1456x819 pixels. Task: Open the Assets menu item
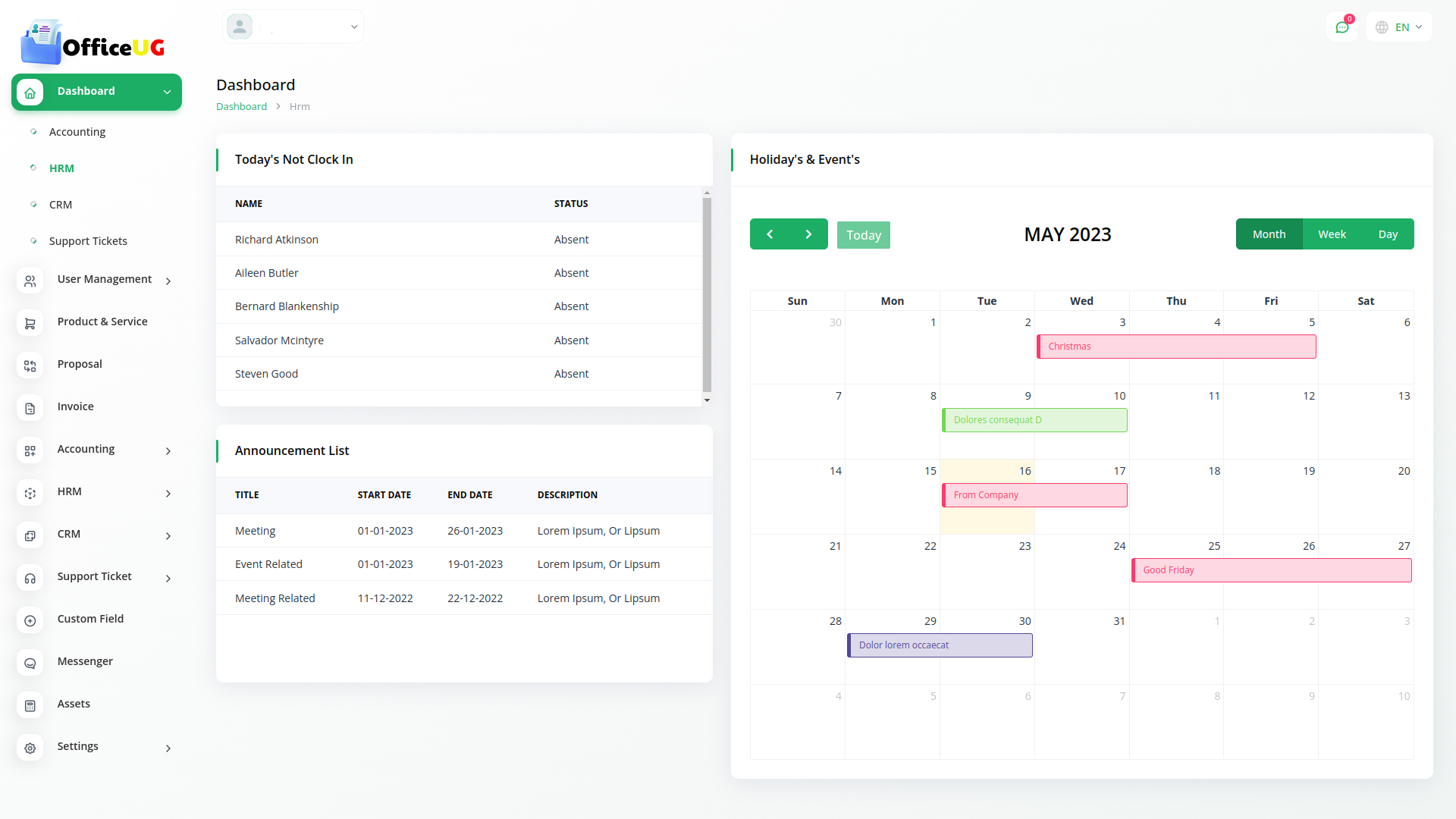tap(74, 704)
